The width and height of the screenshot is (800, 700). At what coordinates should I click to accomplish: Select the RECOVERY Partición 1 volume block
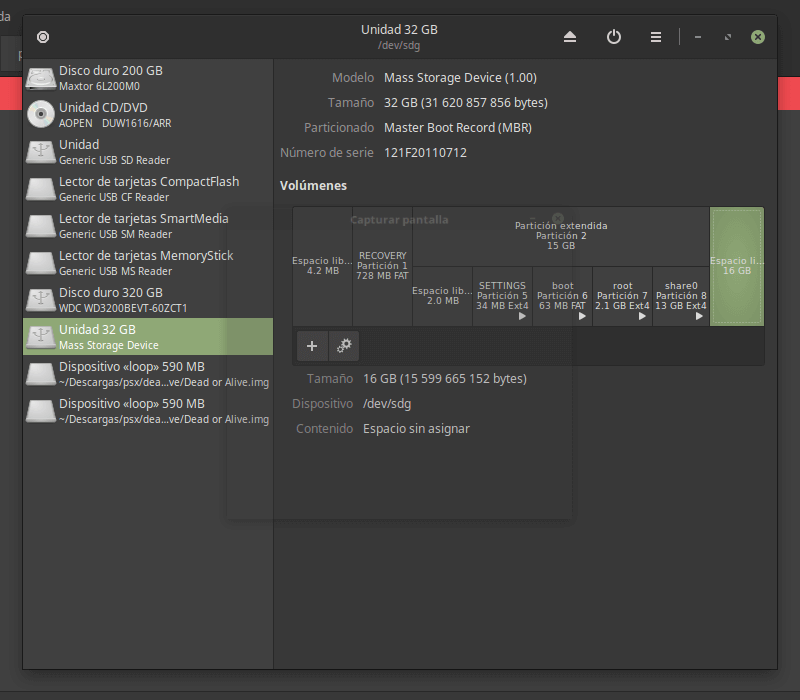click(x=382, y=266)
